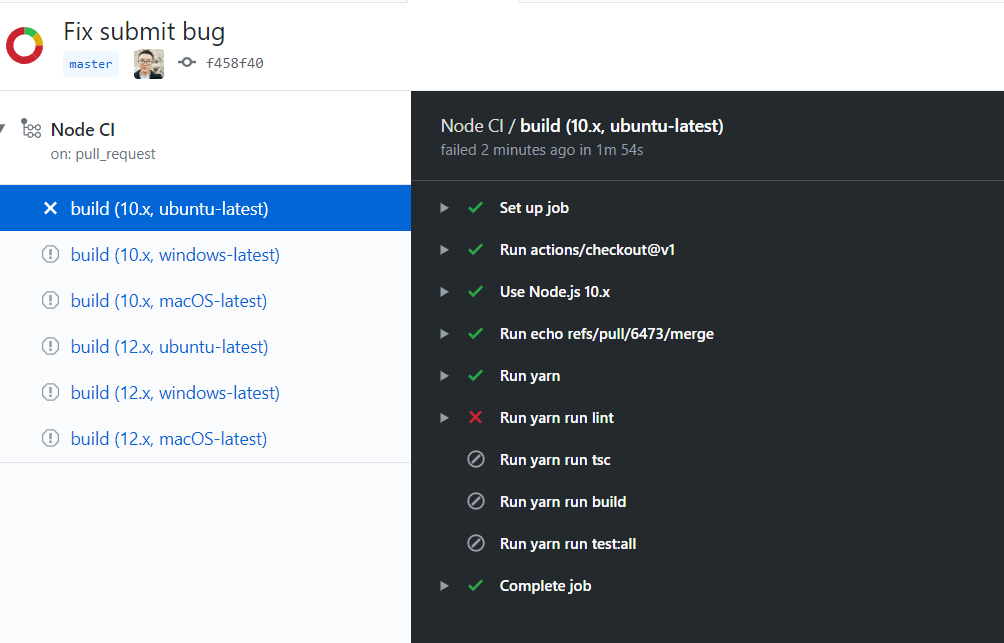Select the Run yarn run test:all label
This screenshot has height=643, width=1004.
click(567, 544)
